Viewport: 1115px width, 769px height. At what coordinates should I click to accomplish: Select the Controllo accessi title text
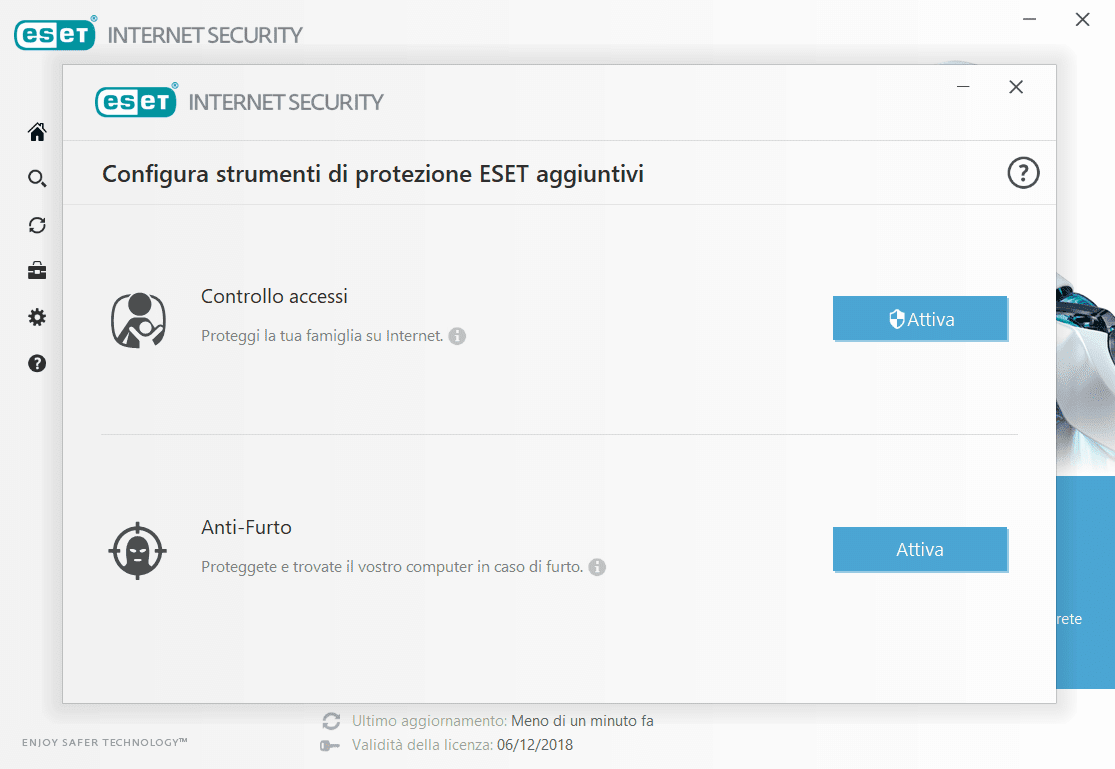(274, 296)
